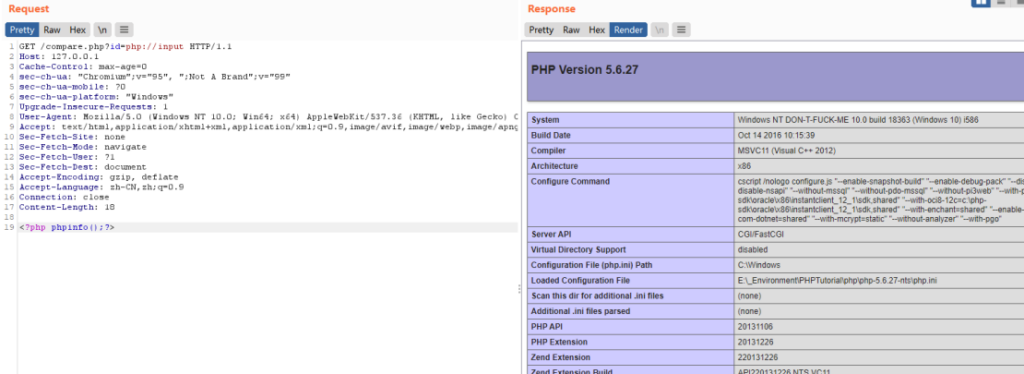Viewport: 1024px width, 374px height.
Task: Click the Request panel title
Action: pos(29,9)
